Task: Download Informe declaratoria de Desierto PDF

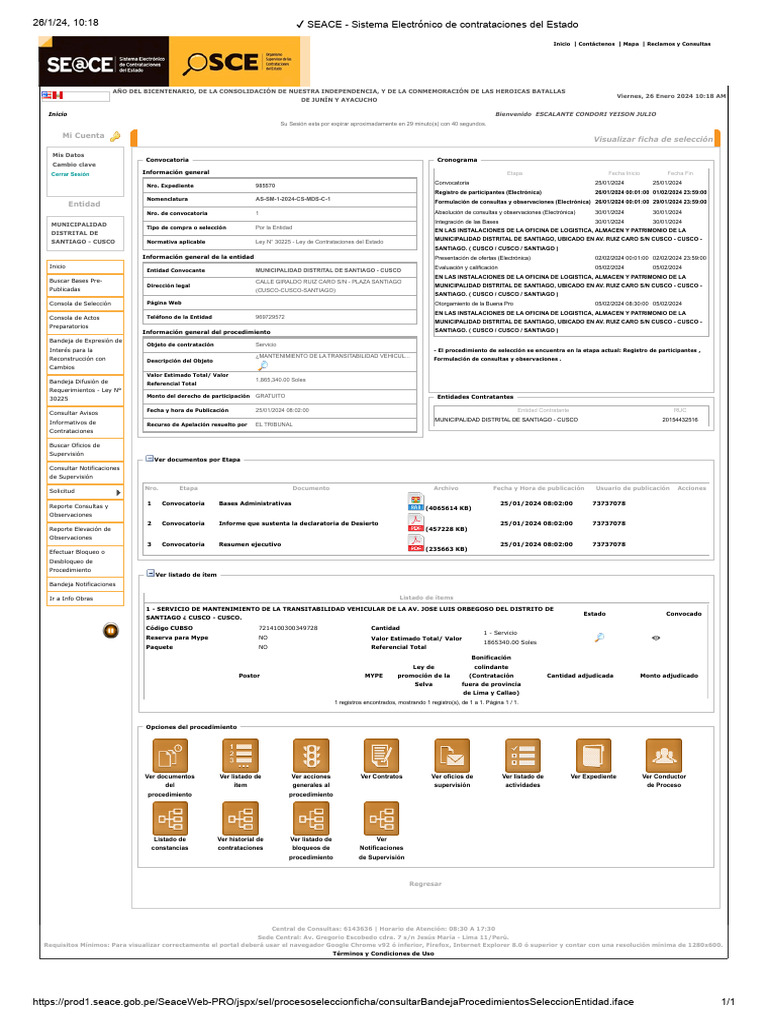Action: coord(415,523)
